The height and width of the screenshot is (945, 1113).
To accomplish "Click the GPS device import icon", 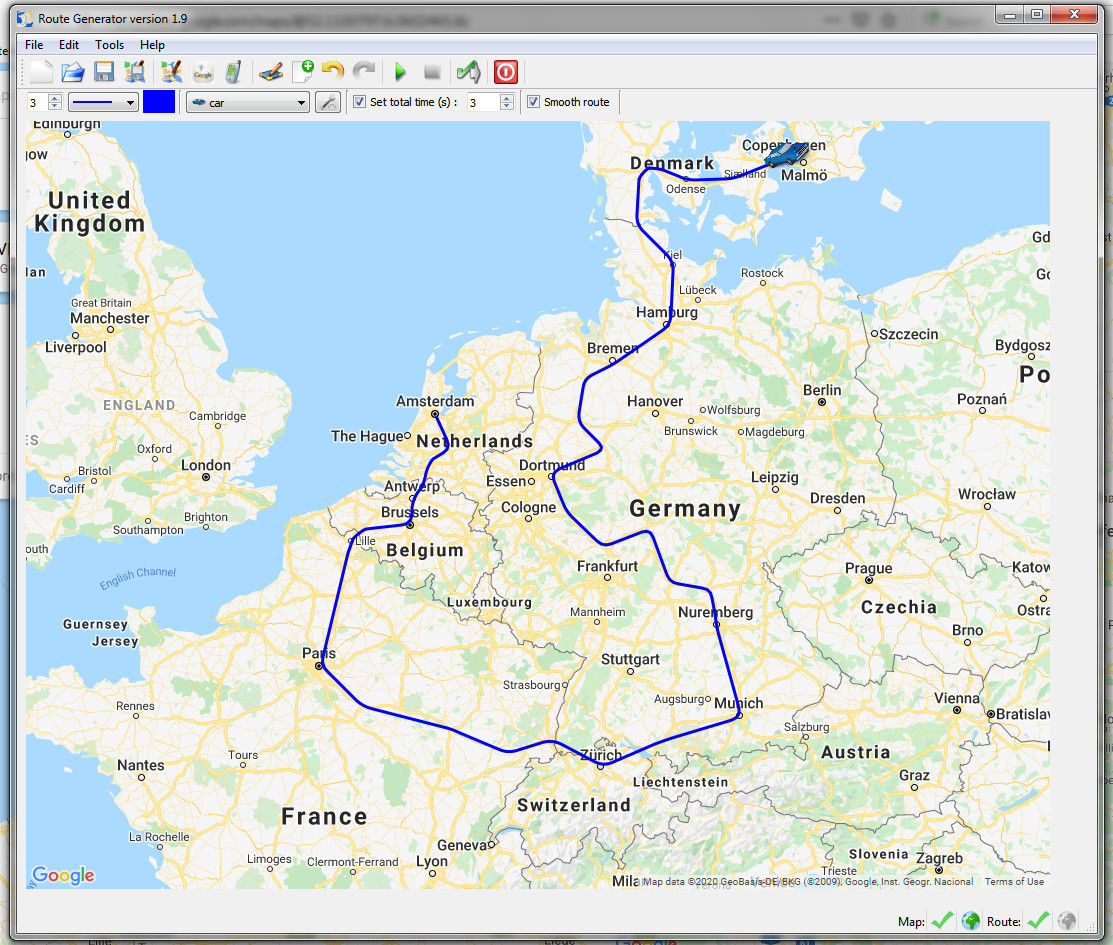I will click(233, 72).
